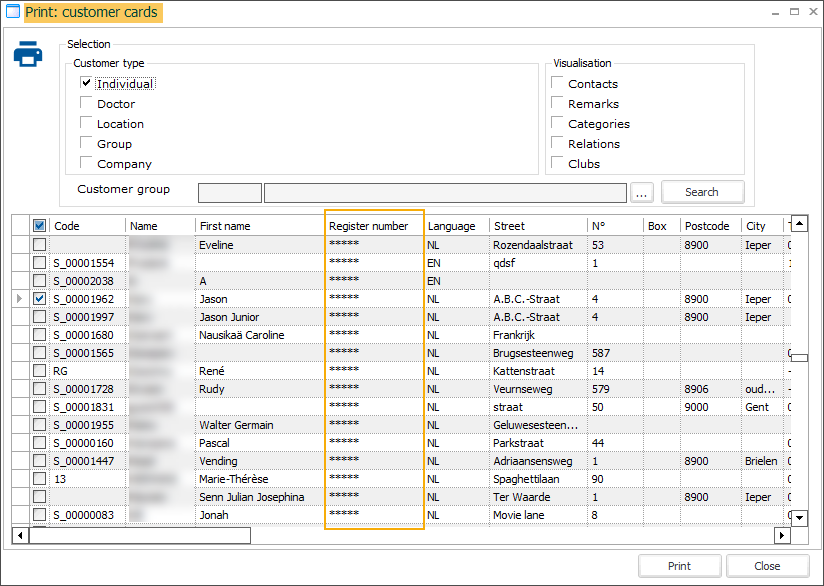Enable the Remarks visualisation option
The image size is (824, 586).
pyautogui.click(x=558, y=104)
